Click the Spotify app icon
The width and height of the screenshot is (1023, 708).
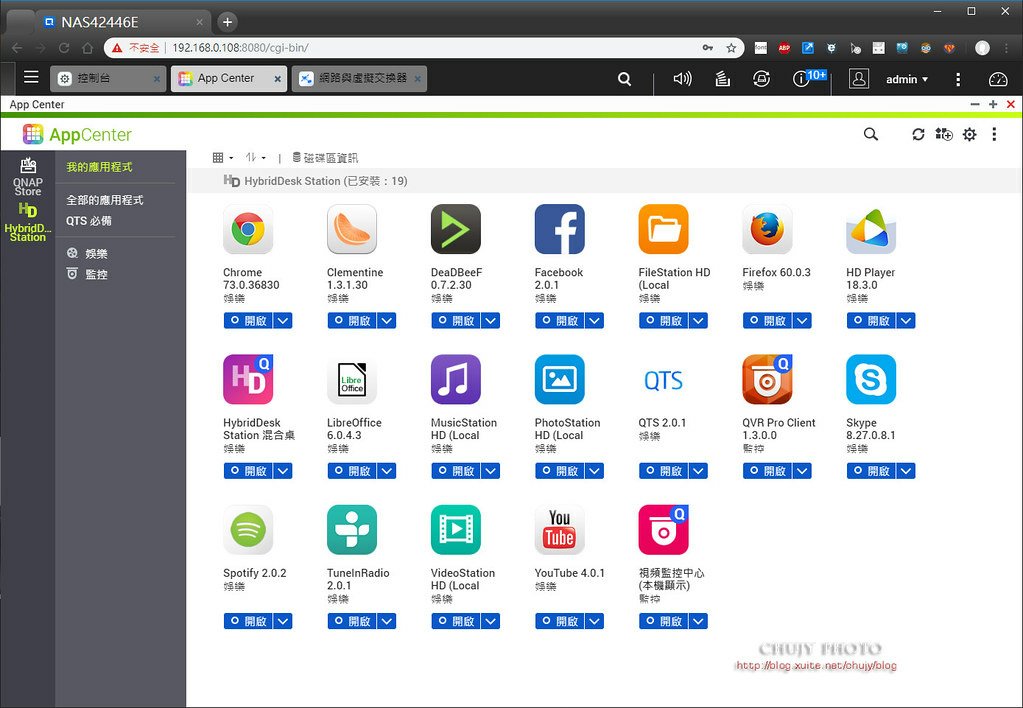248,529
